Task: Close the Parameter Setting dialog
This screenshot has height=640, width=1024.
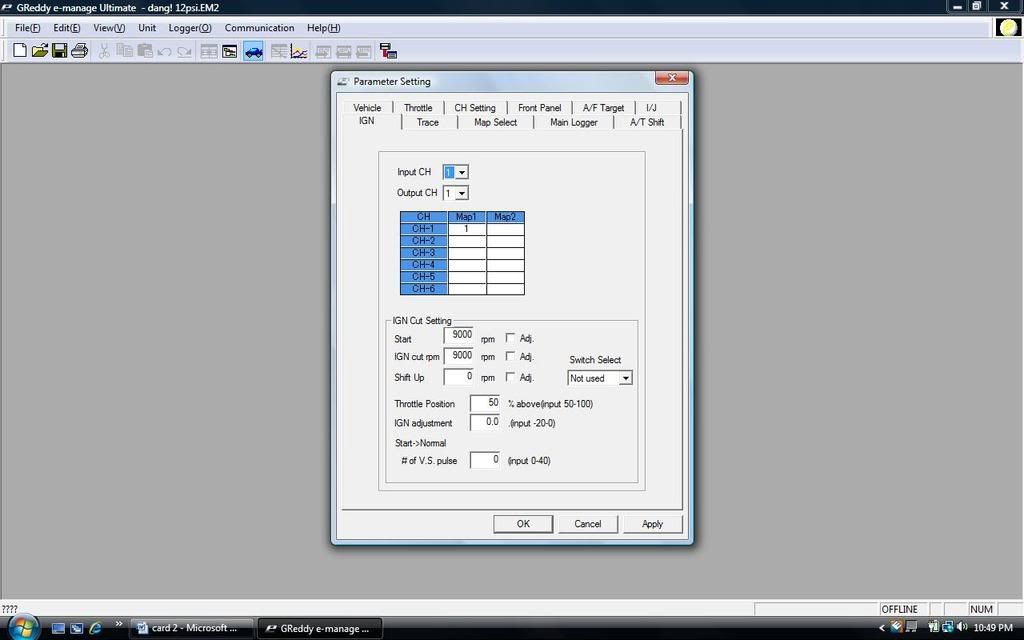Action: point(671,78)
